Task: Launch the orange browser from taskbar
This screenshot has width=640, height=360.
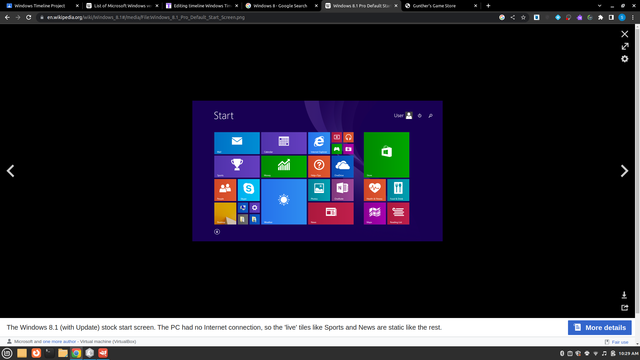Action: point(36,353)
